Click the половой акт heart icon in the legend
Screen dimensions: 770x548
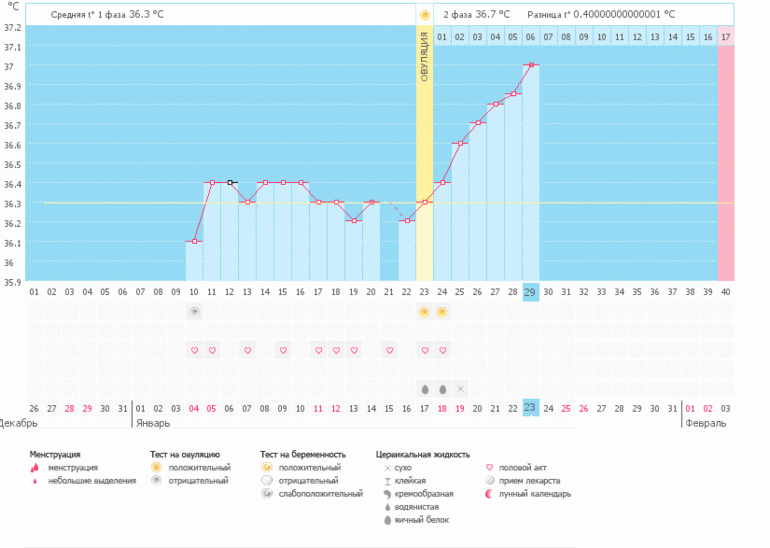490,467
